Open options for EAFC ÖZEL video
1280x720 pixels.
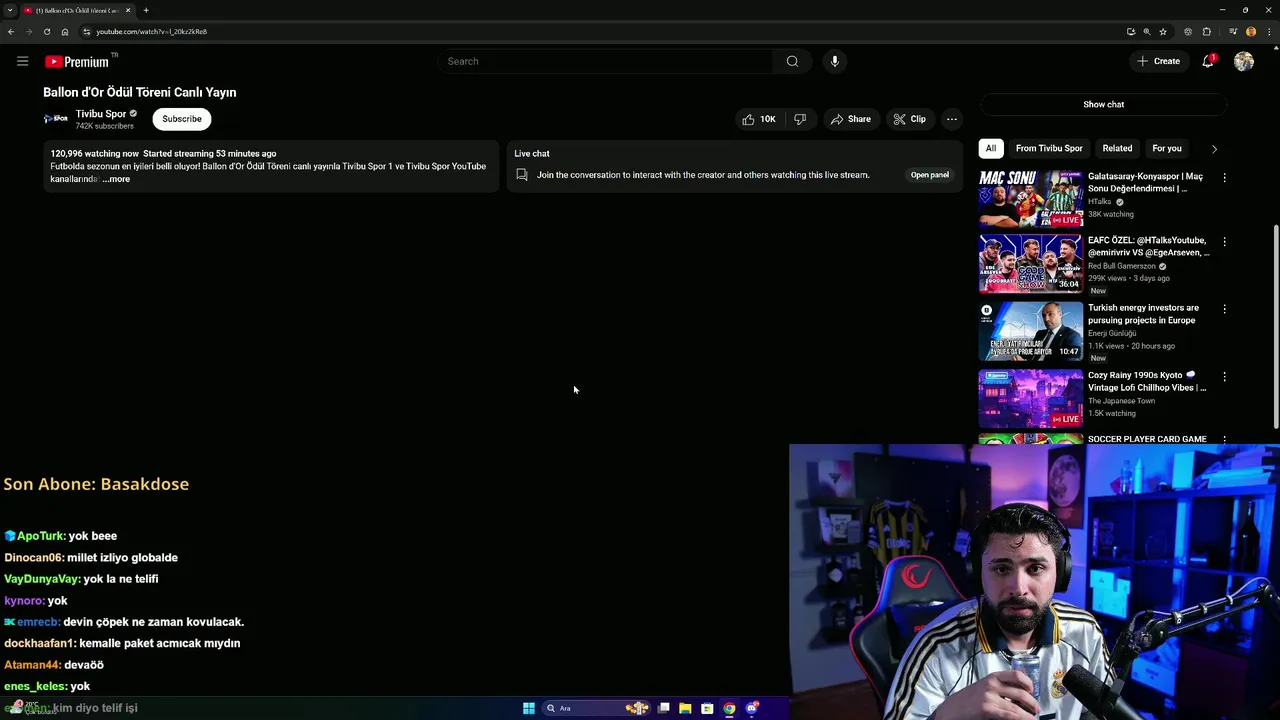(1224, 242)
